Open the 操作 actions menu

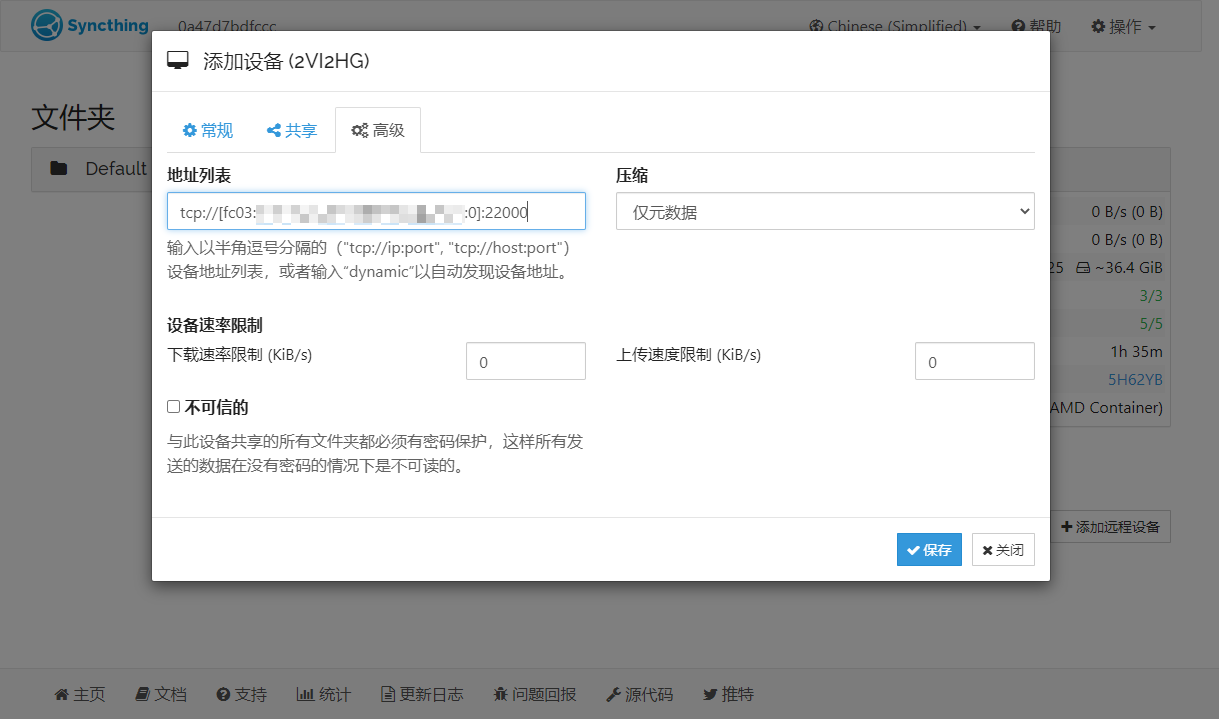coord(1123,26)
